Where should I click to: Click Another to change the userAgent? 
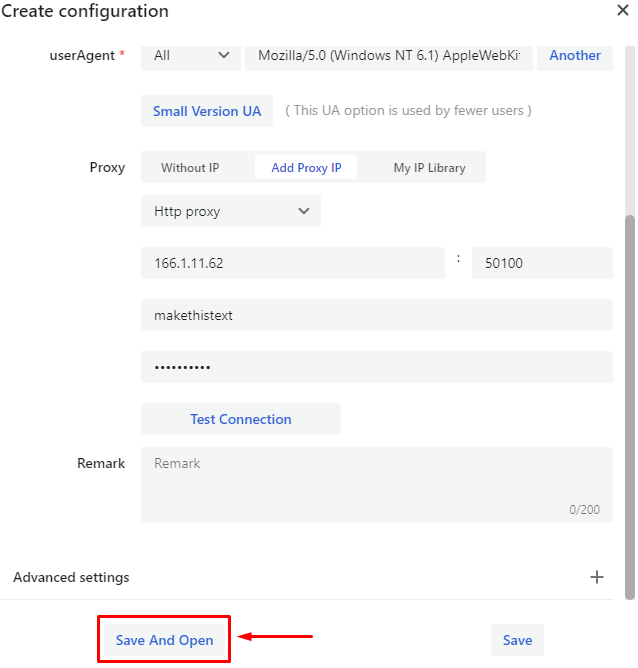click(x=575, y=55)
